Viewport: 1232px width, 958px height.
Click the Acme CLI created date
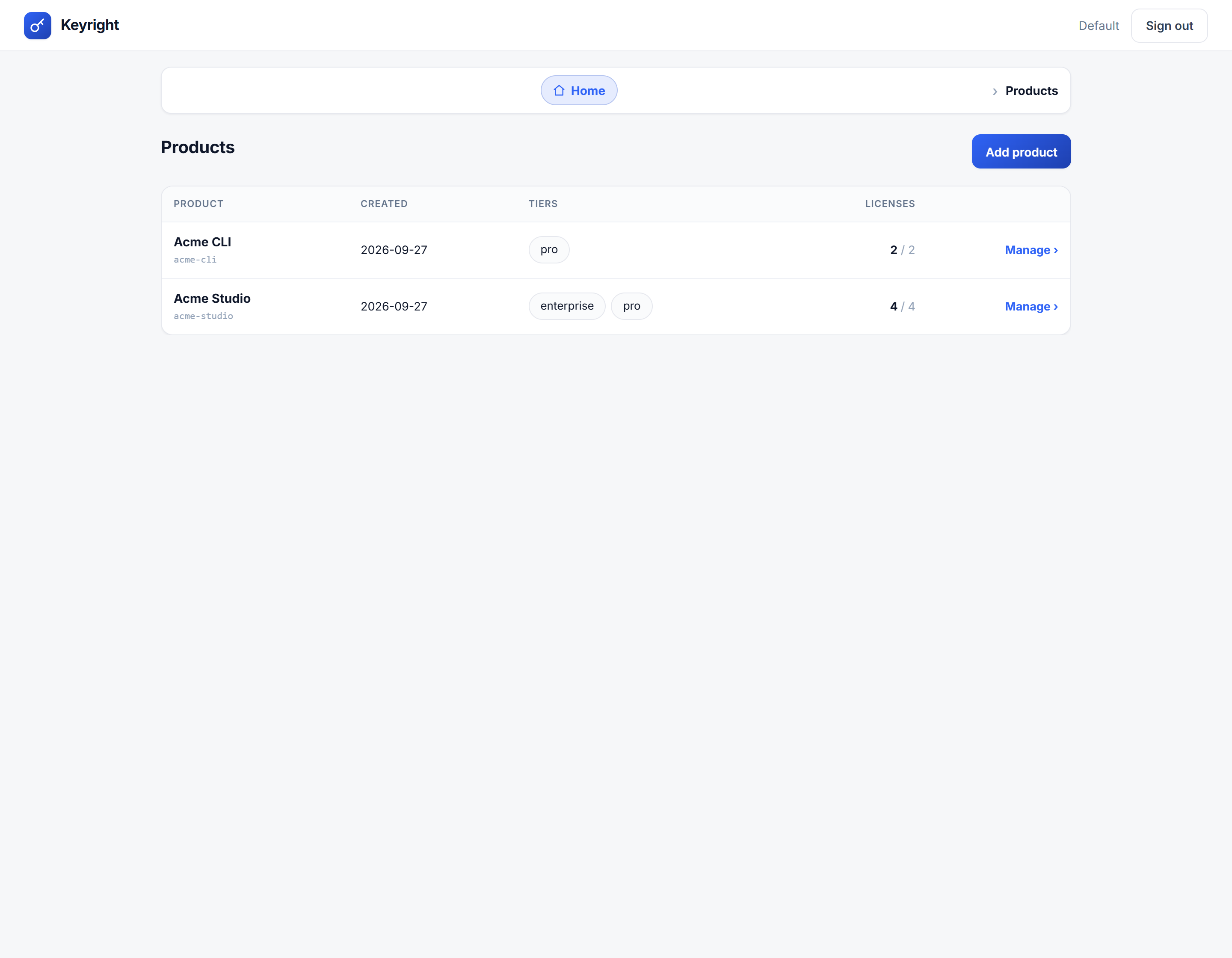394,250
